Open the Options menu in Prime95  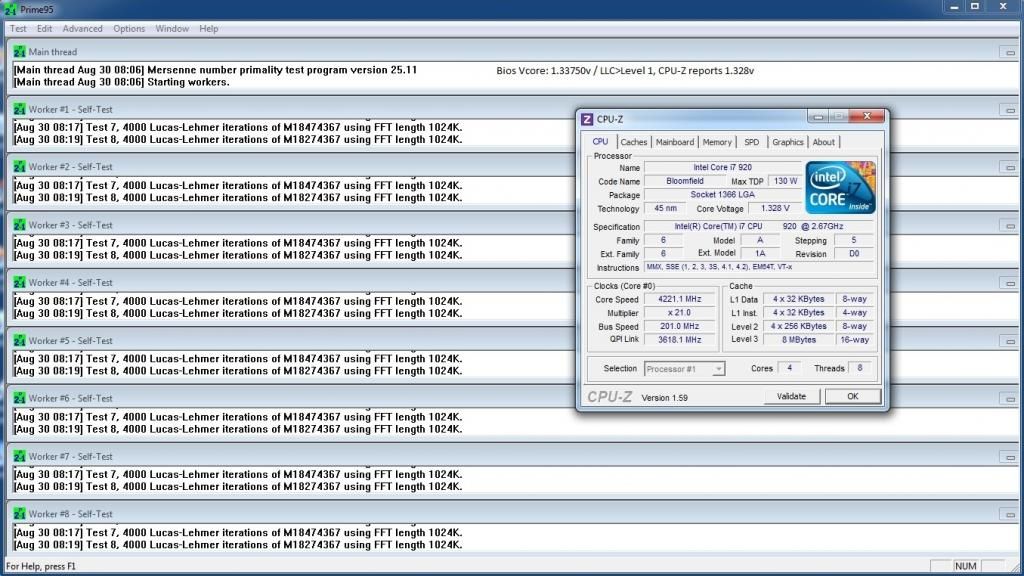(x=129, y=29)
